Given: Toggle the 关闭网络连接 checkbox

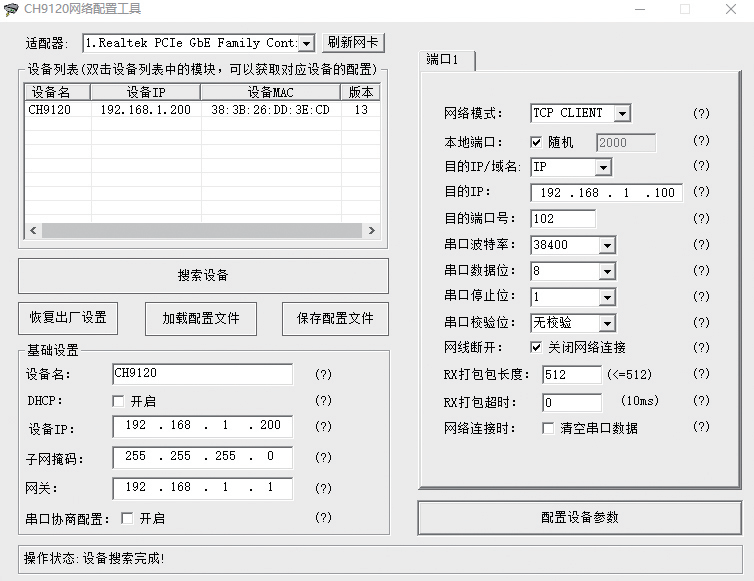Looking at the screenshot, I should coord(536,347).
